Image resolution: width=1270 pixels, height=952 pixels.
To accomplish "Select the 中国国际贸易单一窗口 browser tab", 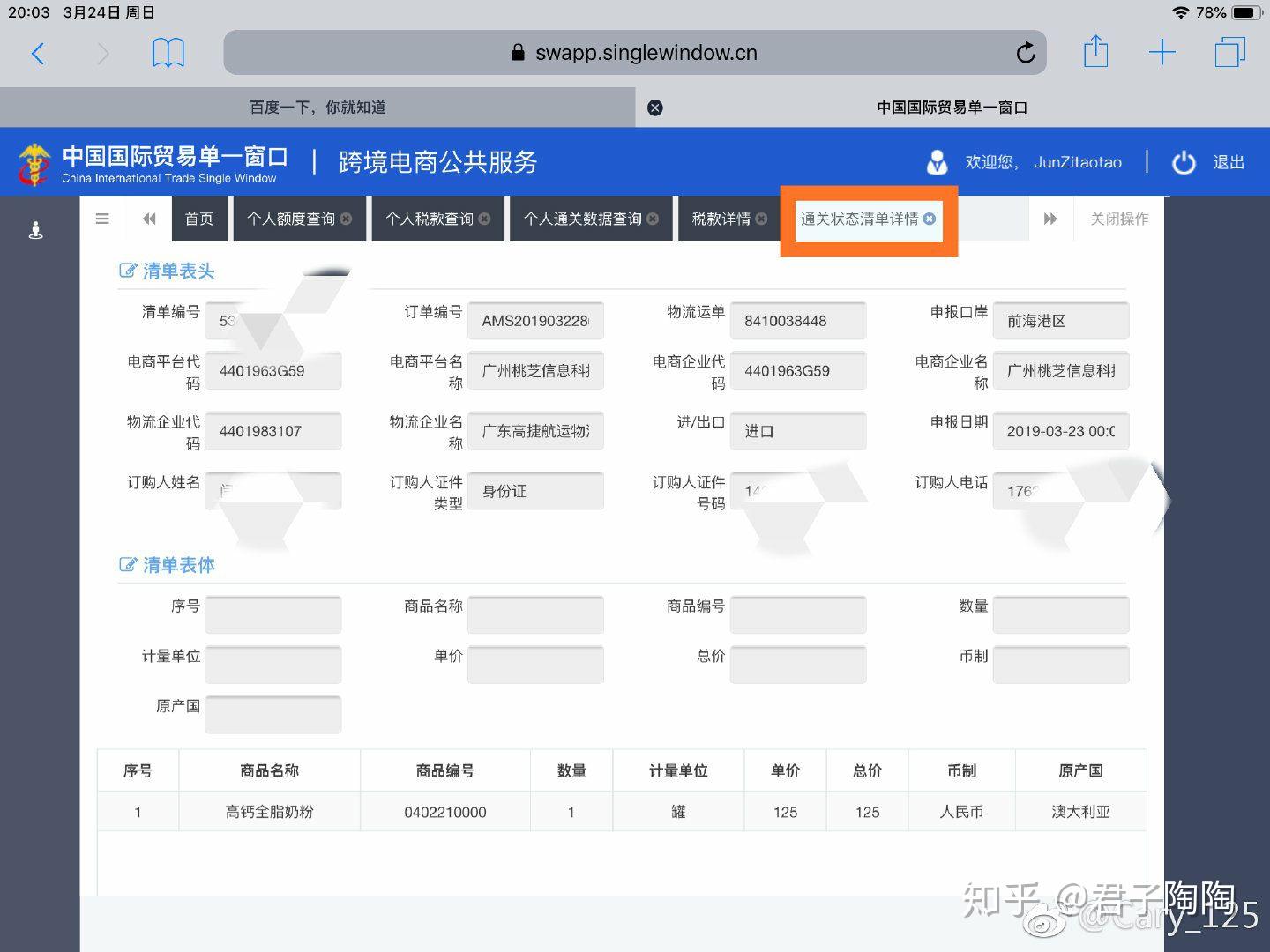I will [x=952, y=108].
